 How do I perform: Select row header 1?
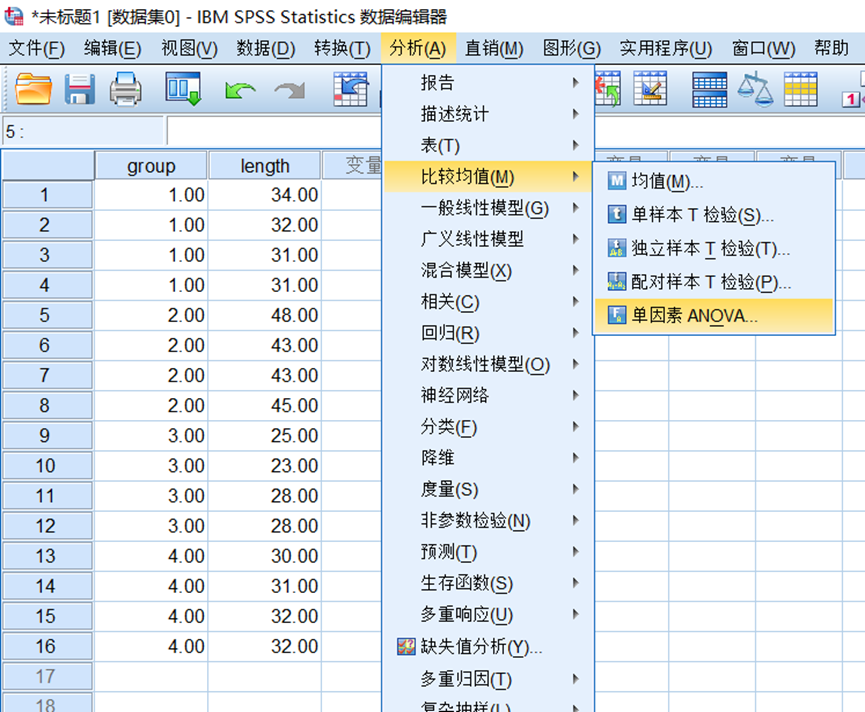(47, 195)
